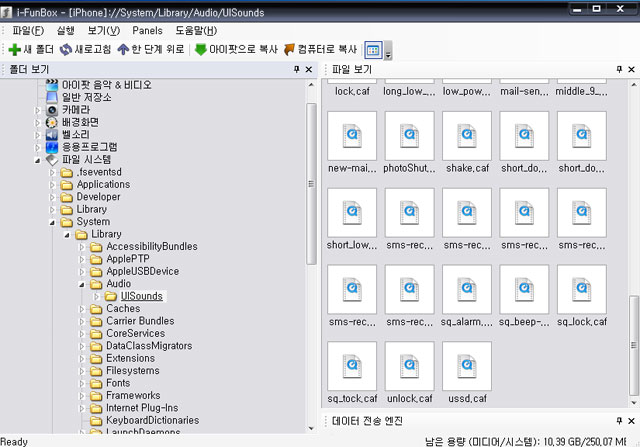Viewport: 640px width, 447px height.
Task: Select the Fonts folder
Action: (118, 383)
